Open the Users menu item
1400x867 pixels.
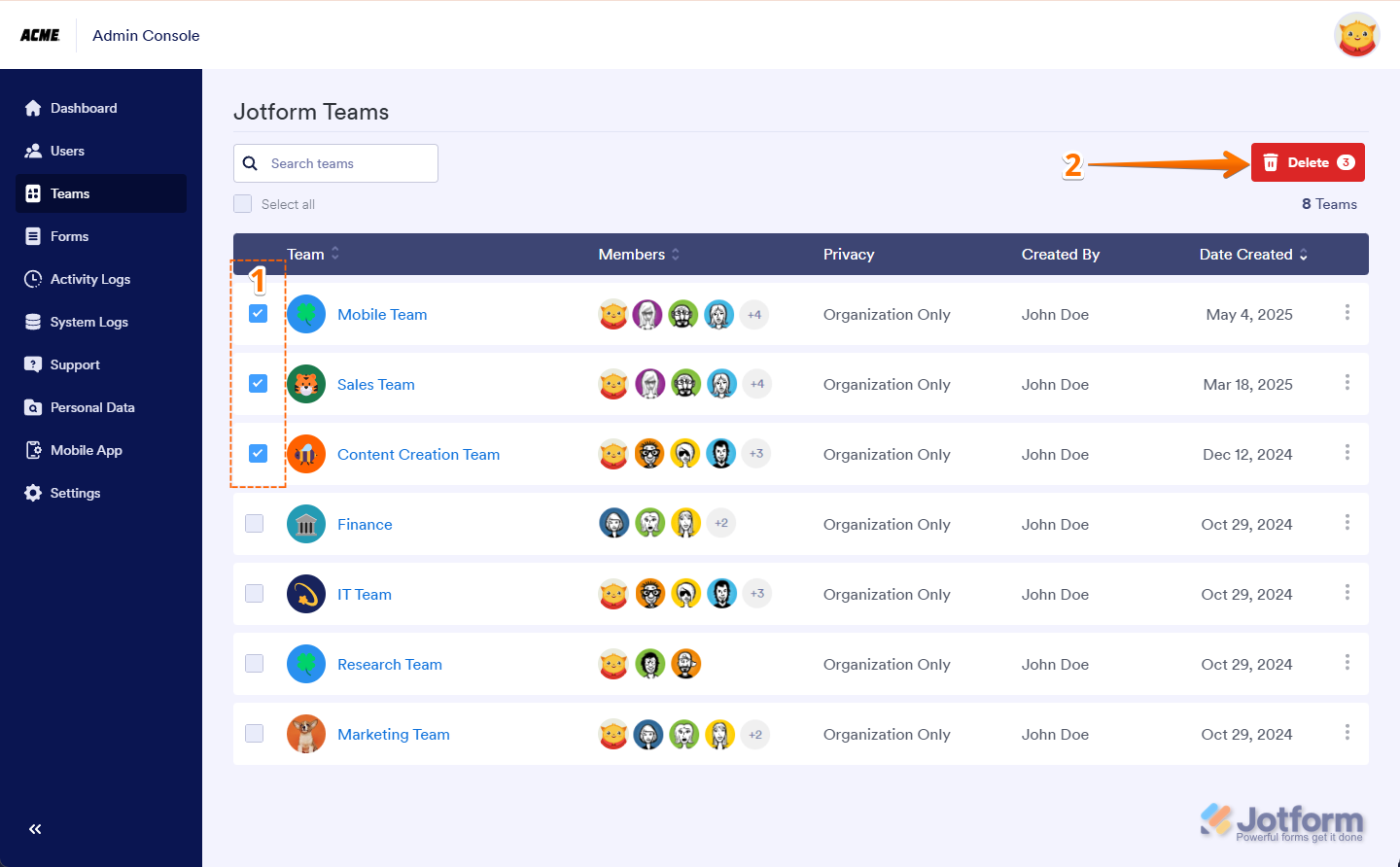(x=101, y=151)
